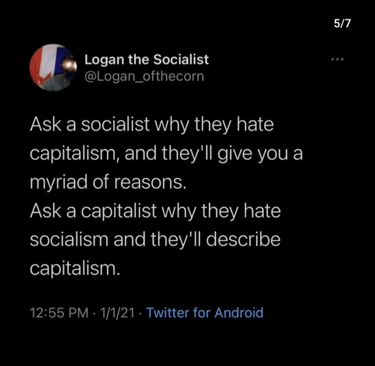Click the word 'Socialist' in the display name
This screenshot has width=375, height=366.
(x=181, y=60)
